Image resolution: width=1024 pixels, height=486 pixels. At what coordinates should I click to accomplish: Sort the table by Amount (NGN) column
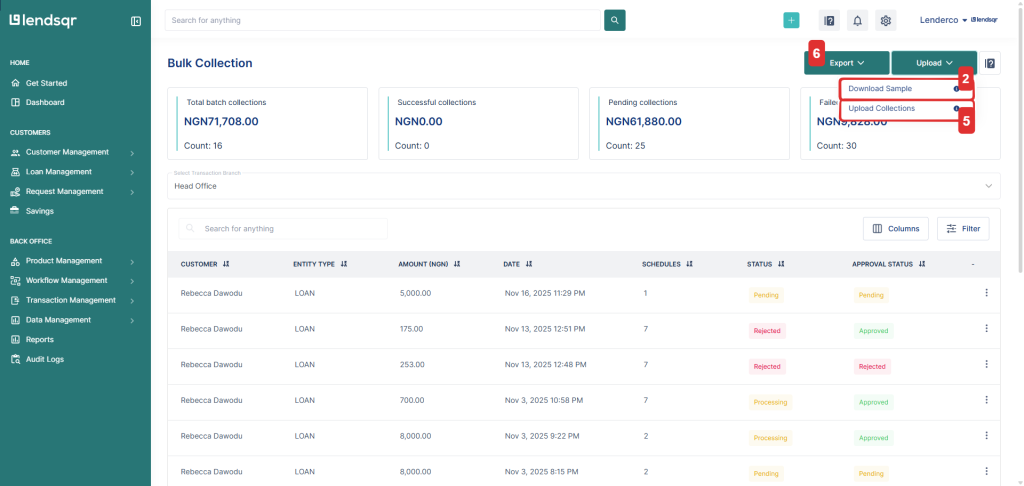click(456, 264)
